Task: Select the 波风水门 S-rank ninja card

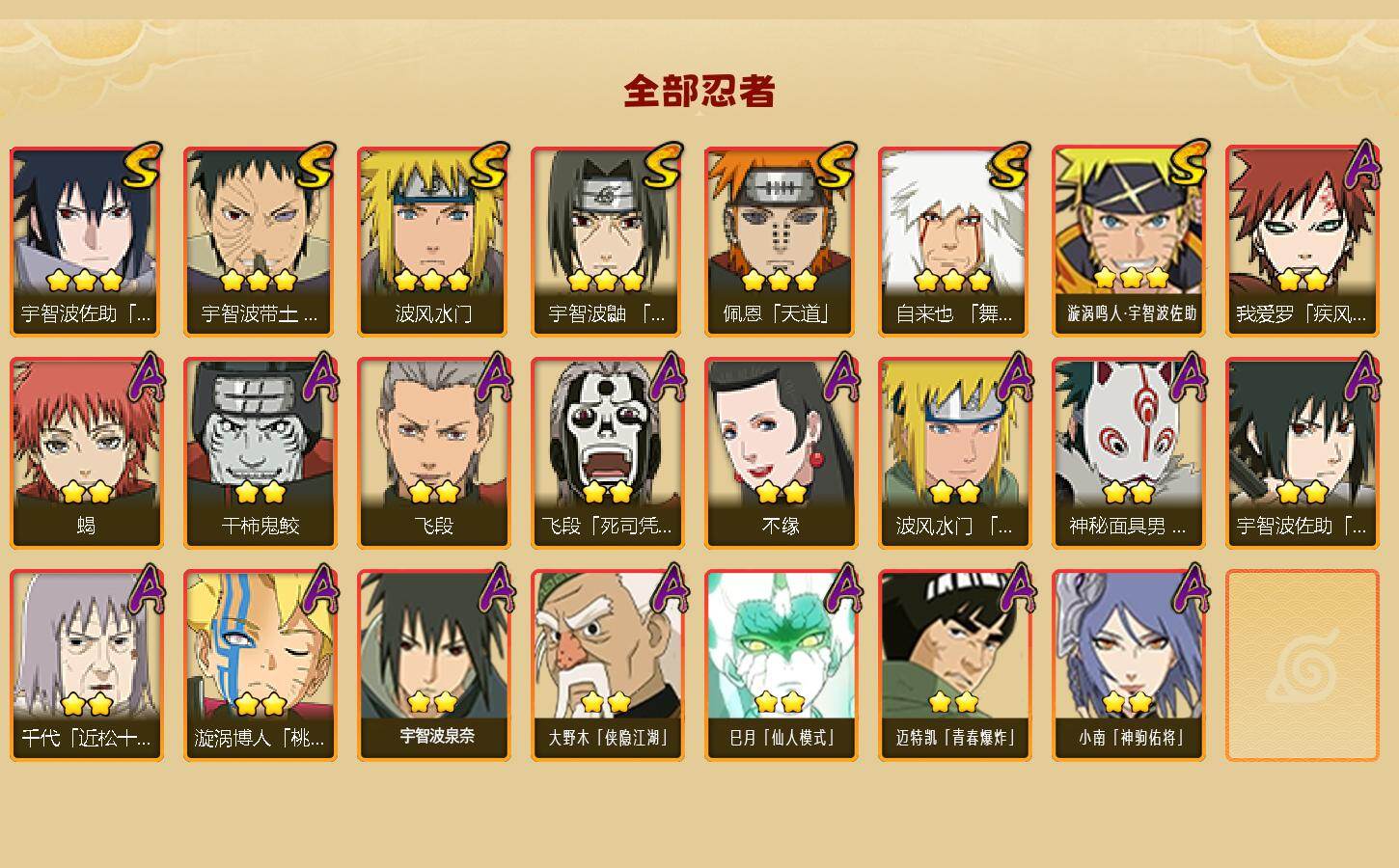Action: (x=433, y=241)
